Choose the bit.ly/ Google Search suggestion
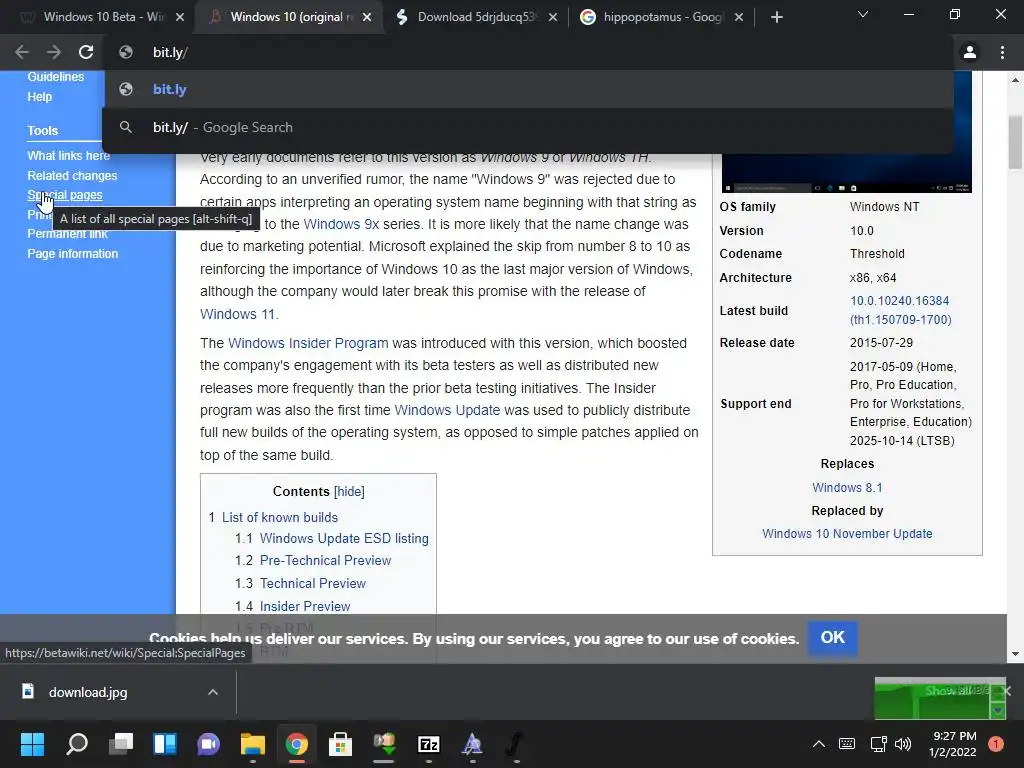Screen dimensions: 1024x768 [528, 127]
